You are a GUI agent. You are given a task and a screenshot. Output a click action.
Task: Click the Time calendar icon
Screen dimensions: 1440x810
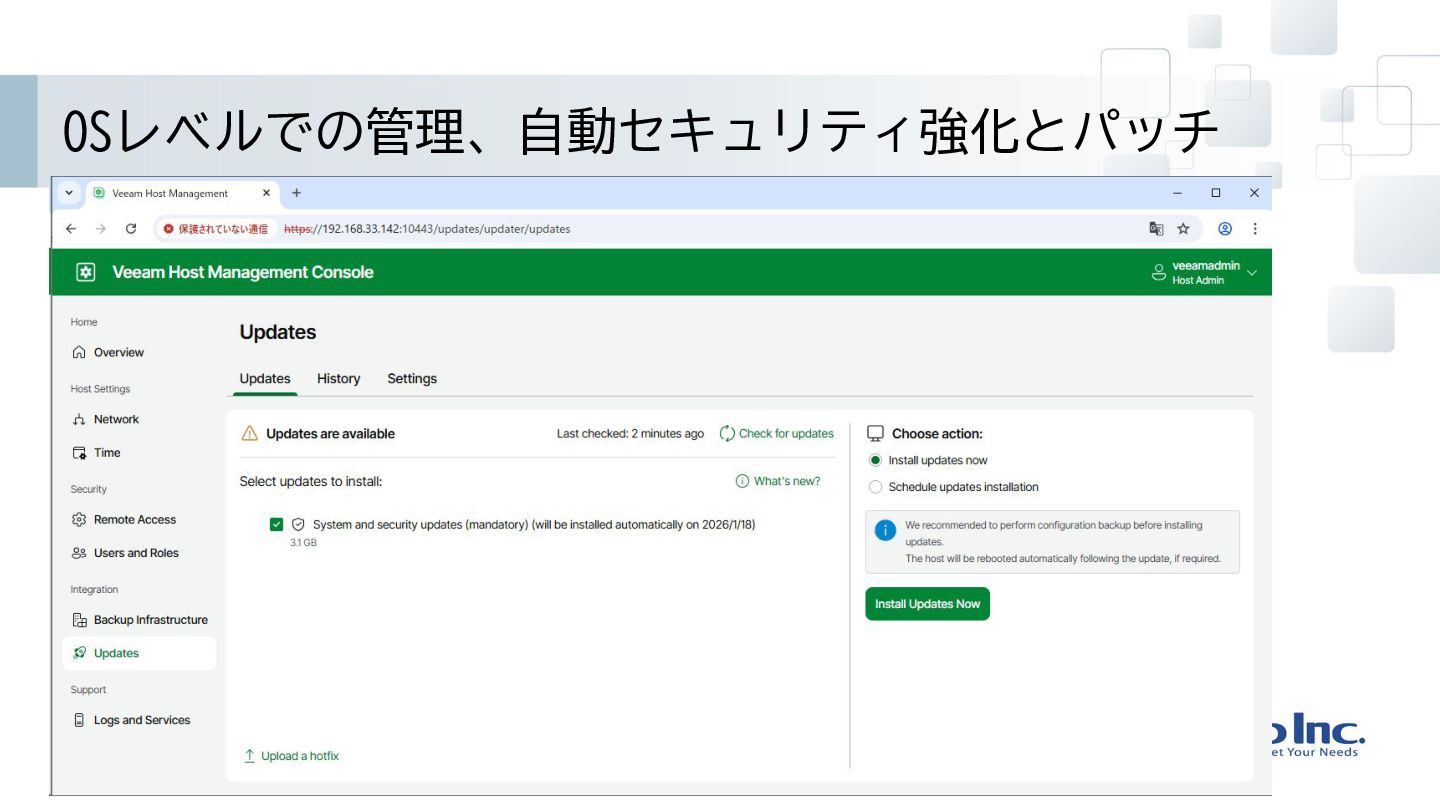pos(79,453)
